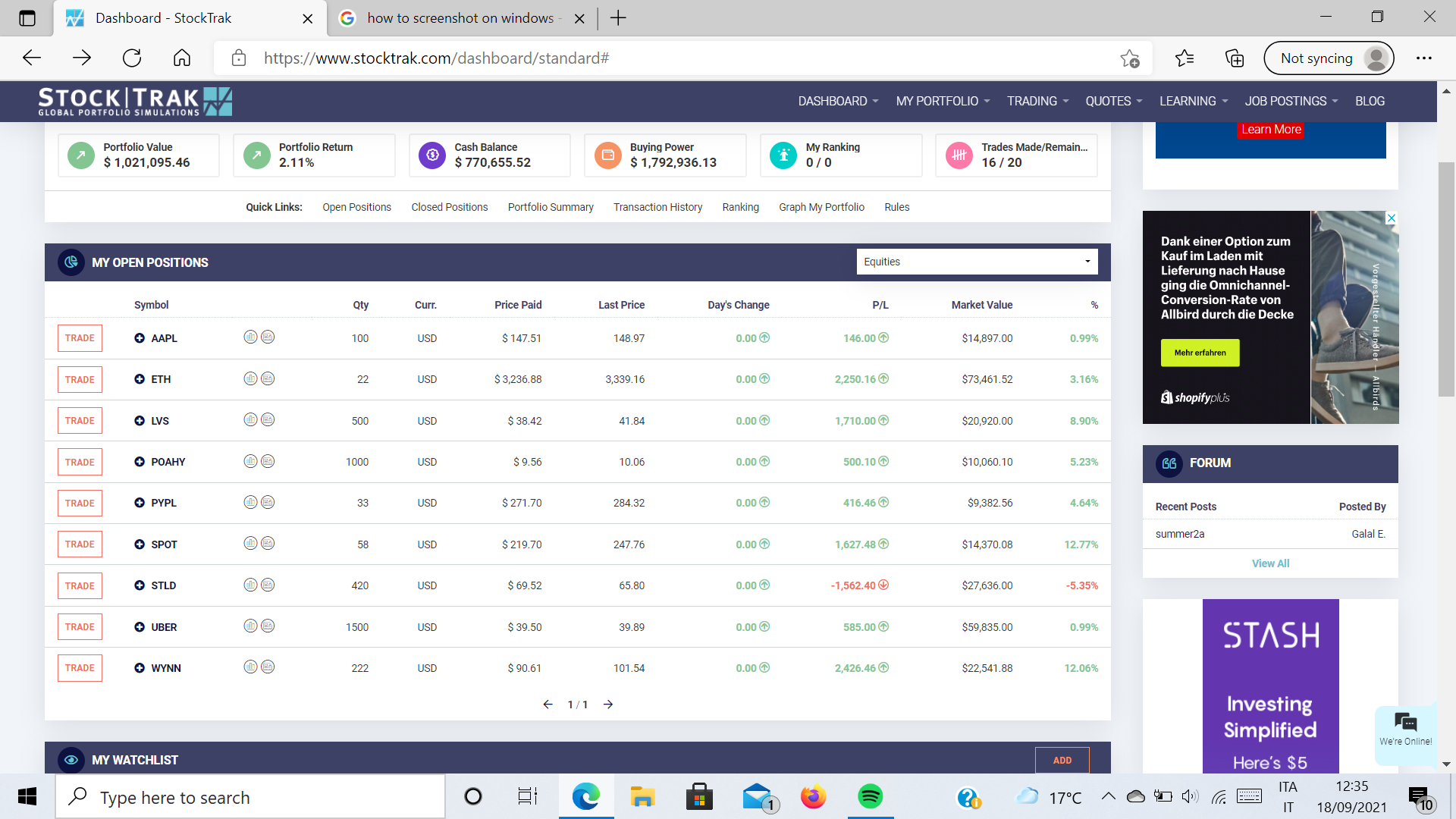1456x819 pixels.
Task: Expand the WYNN position row details
Action: tap(140, 668)
